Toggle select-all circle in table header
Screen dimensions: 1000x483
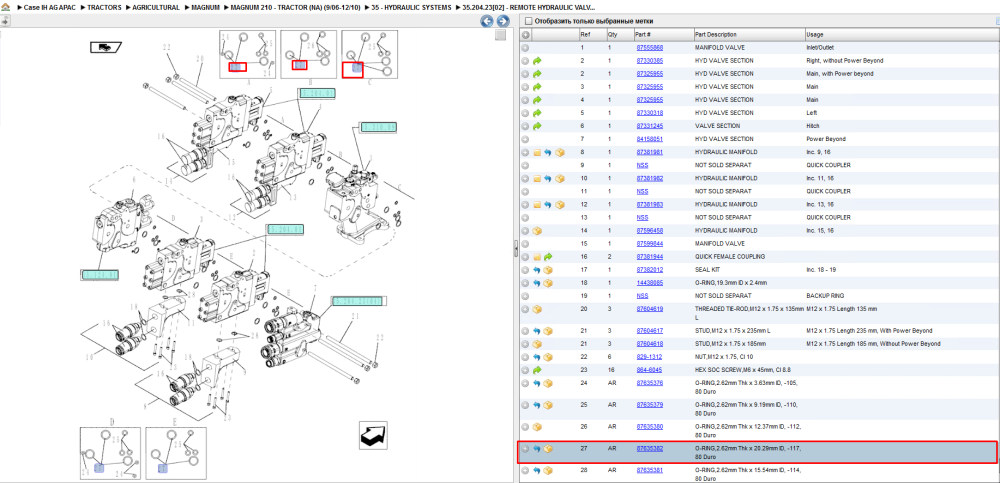tap(526, 34)
